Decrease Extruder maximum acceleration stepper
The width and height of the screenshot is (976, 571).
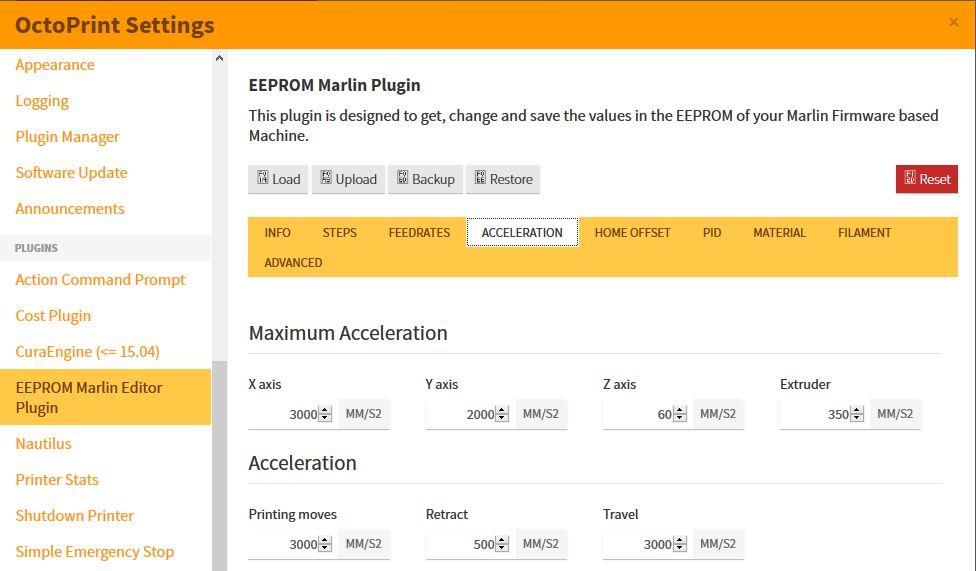pos(856,418)
